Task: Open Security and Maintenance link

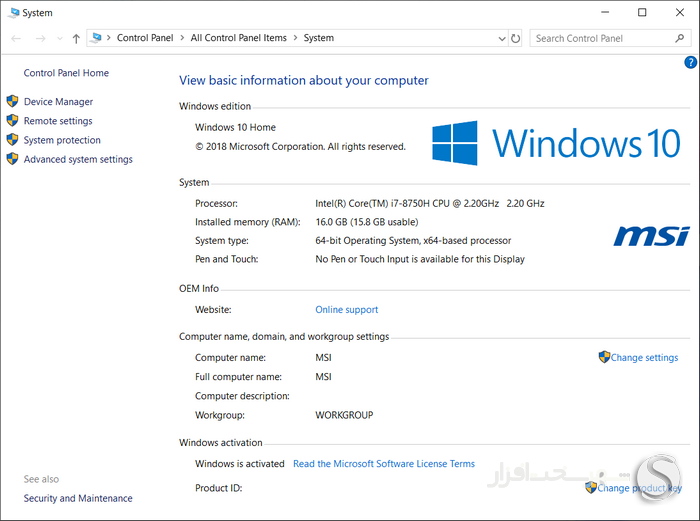Action: tap(78, 498)
